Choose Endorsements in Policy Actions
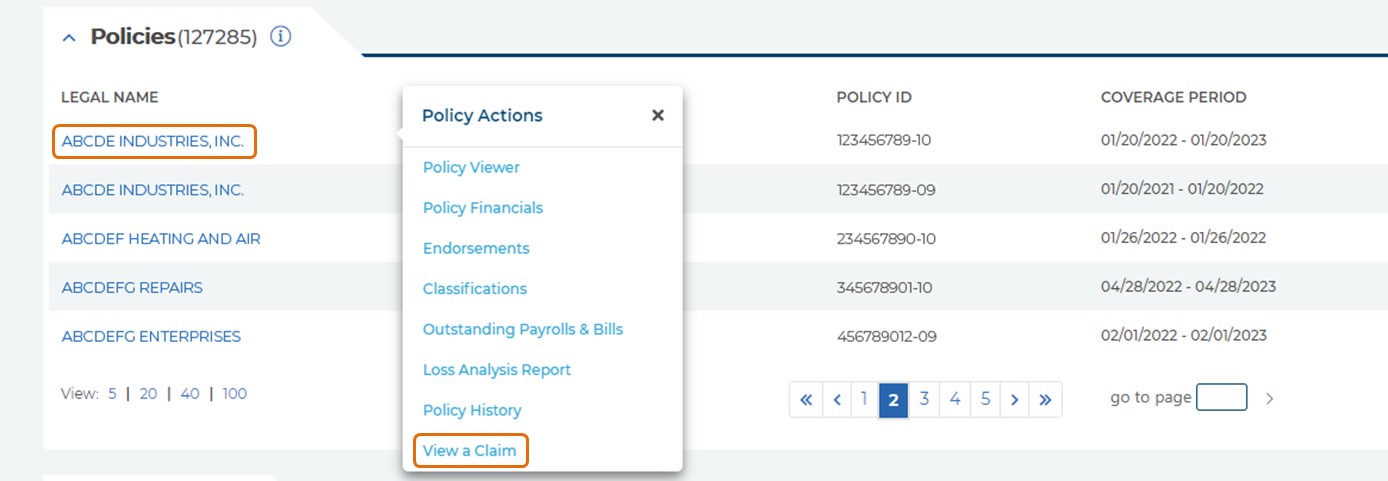Image resolution: width=1388 pixels, height=481 pixels. point(476,248)
